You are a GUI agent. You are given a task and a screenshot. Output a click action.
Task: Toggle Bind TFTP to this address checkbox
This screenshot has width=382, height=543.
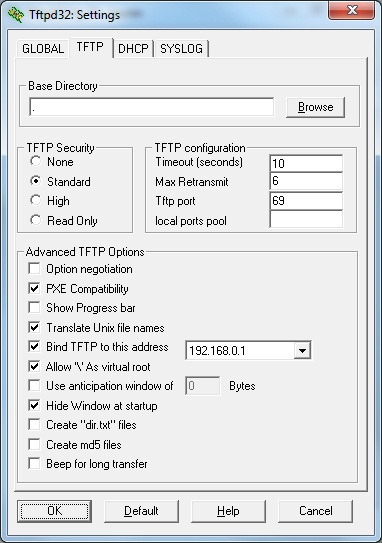click(x=34, y=347)
